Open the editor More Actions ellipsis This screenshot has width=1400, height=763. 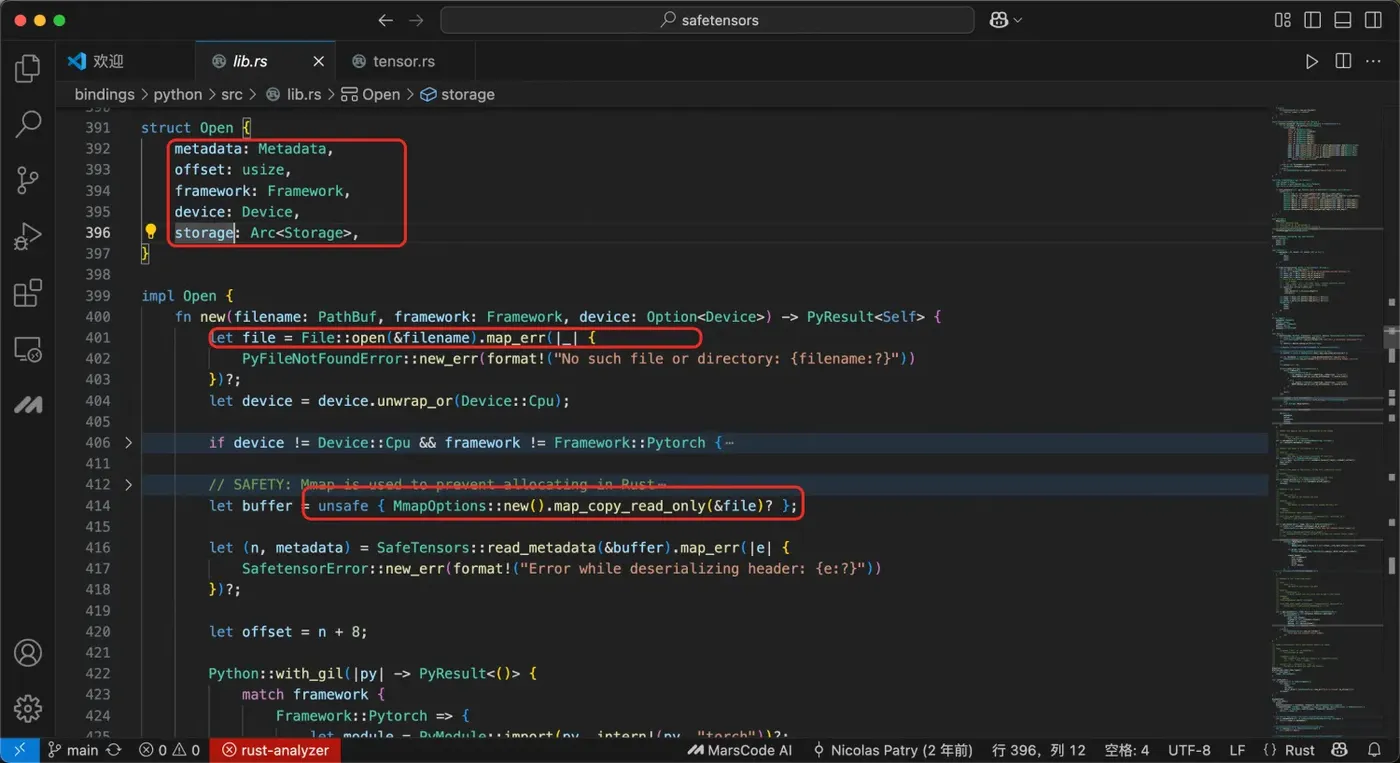click(x=1374, y=61)
